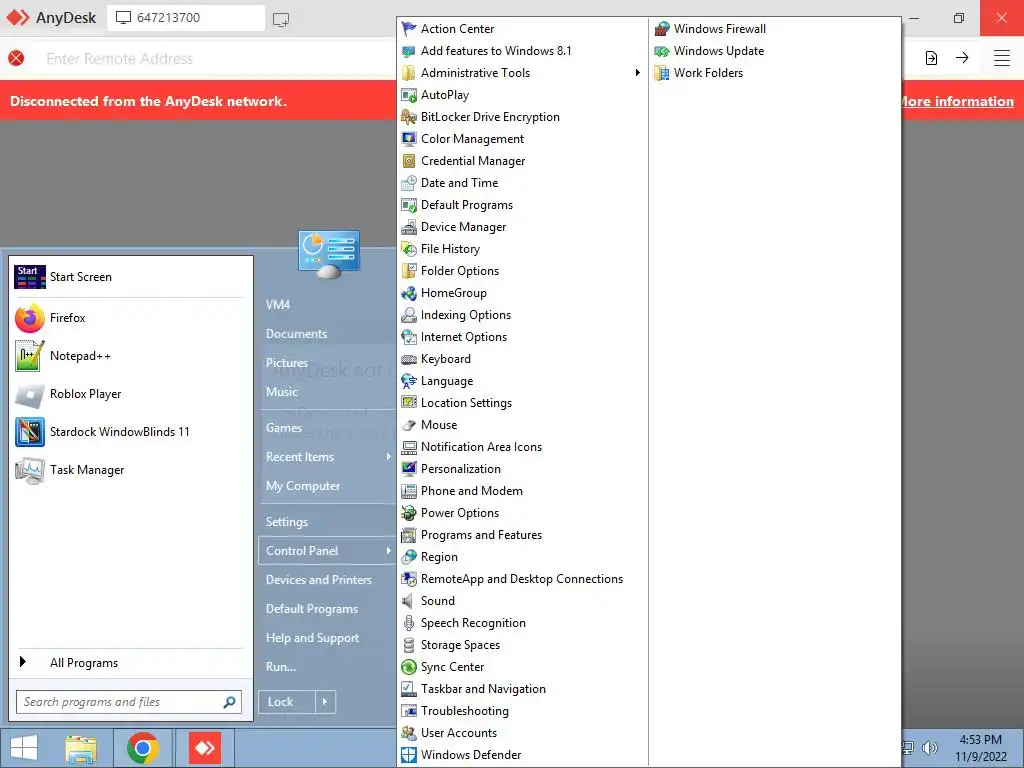Click AnyDesk taskbar icon
The height and width of the screenshot is (768, 1024).
205,748
